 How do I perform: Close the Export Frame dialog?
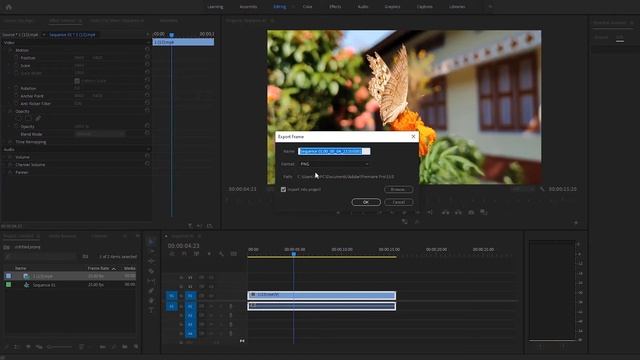point(413,136)
